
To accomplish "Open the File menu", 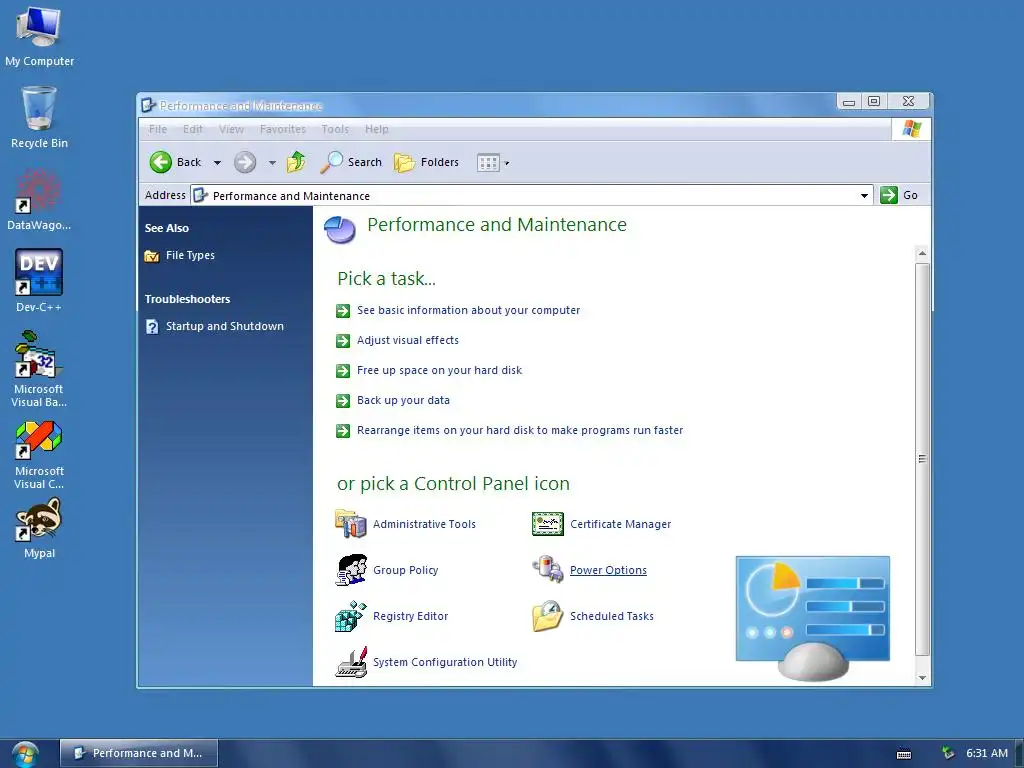I will pyautogui.click(x=158, y=129).
